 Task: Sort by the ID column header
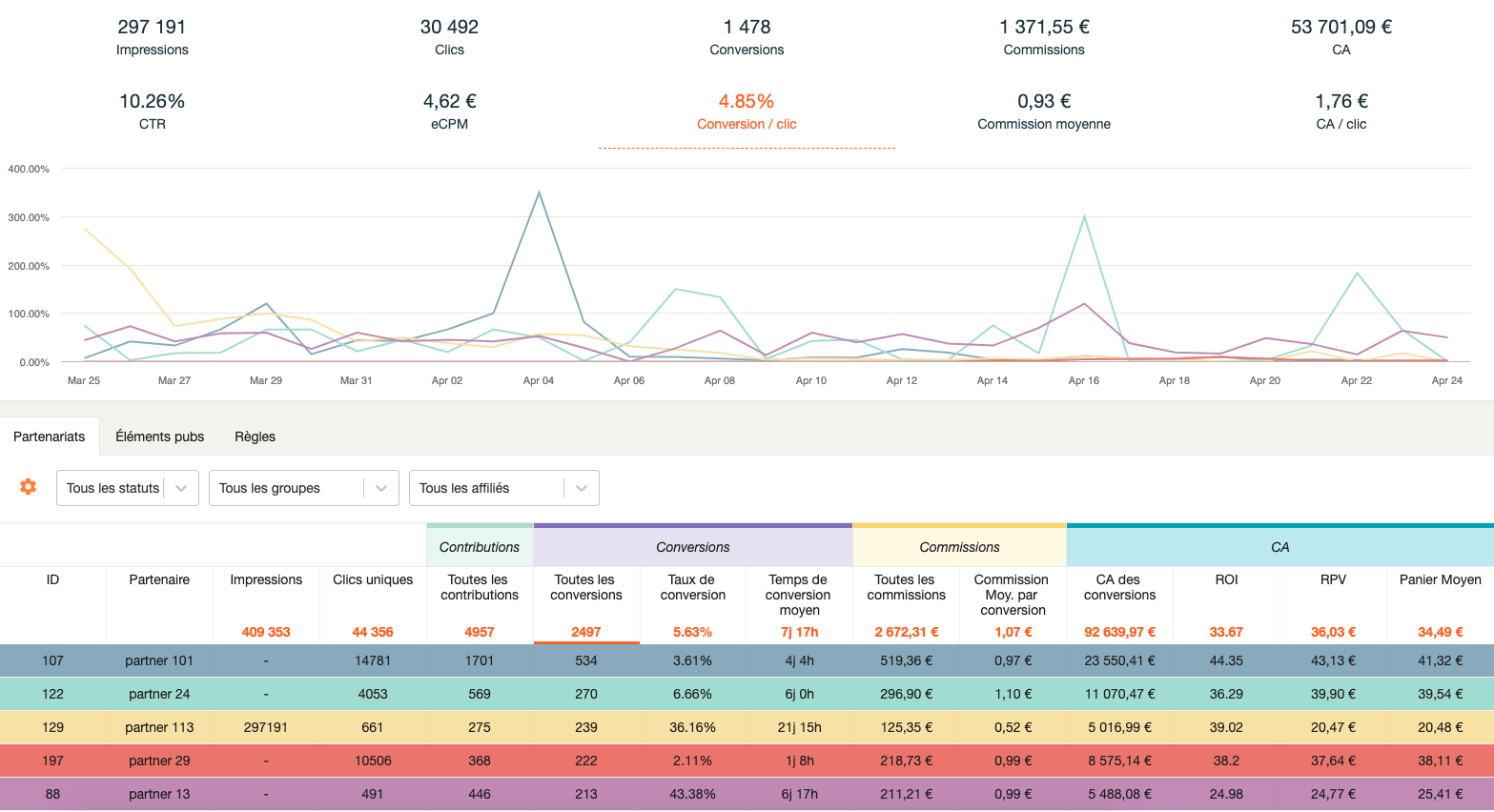[x=52, y=579]
